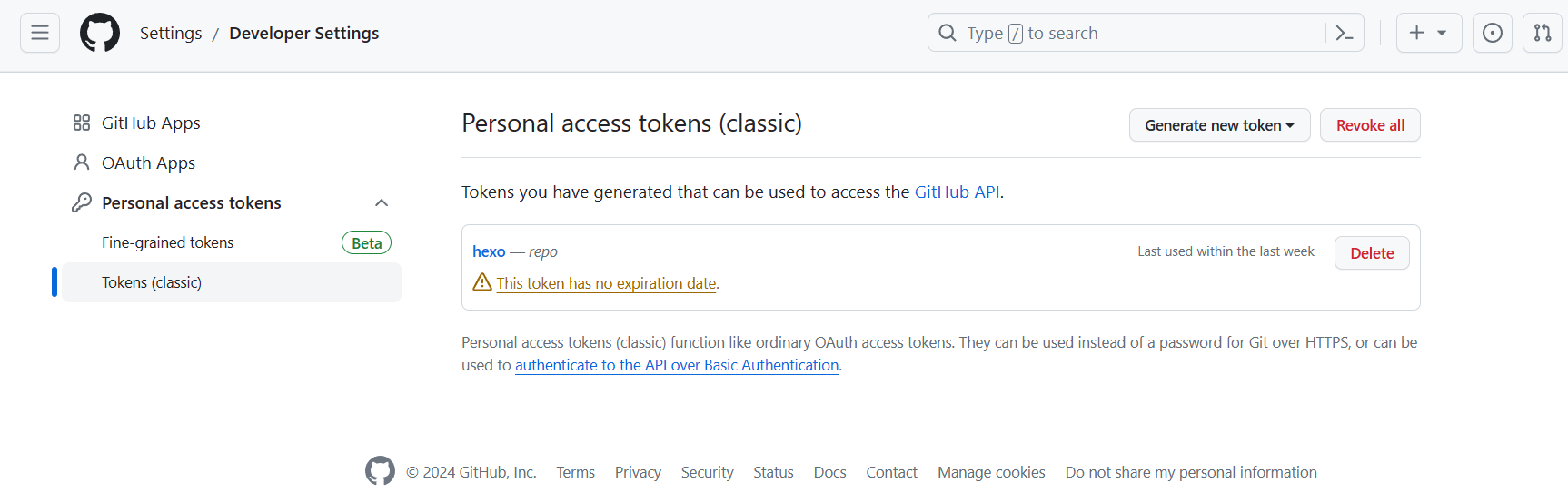Click the GitHub Octocat logo in header

(100, 33)
